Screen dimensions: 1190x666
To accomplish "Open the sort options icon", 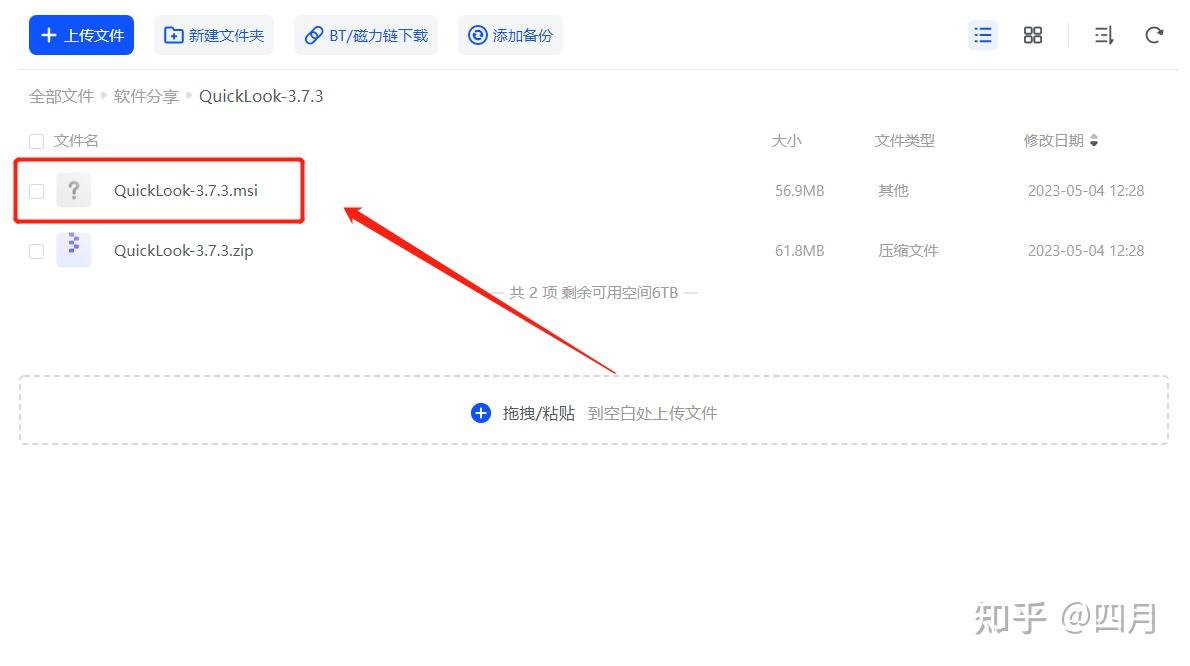I will [x=1104, y=35].
